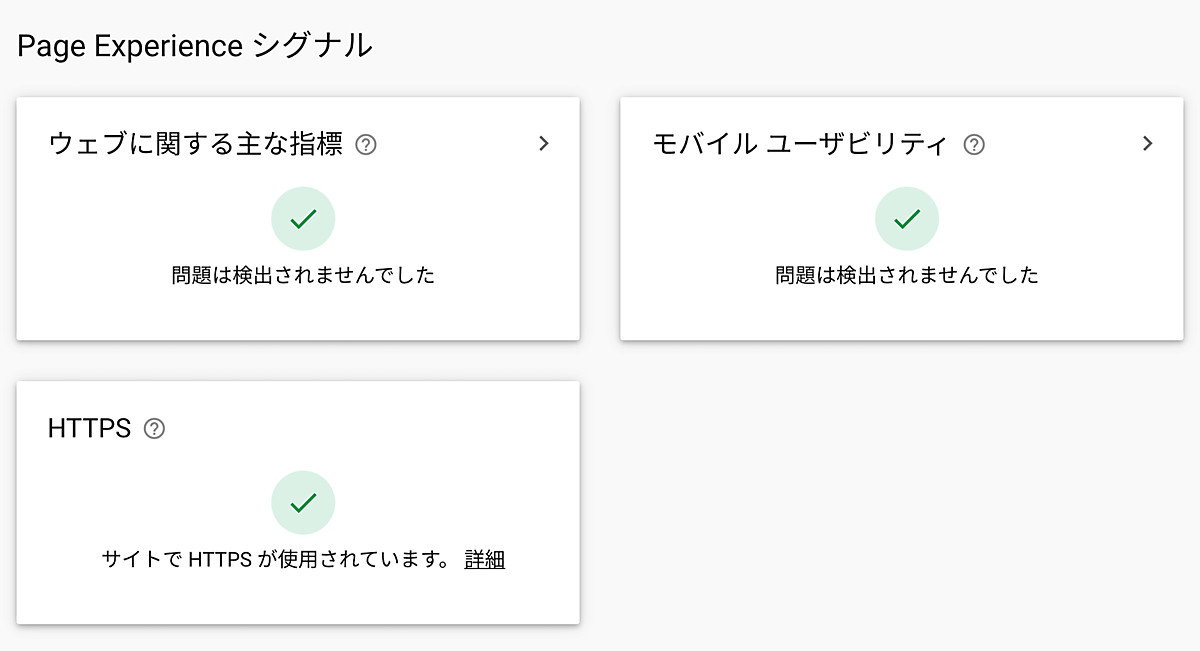
Task: Click the HTTPS card title text
Action: click(x=89, y=429)
